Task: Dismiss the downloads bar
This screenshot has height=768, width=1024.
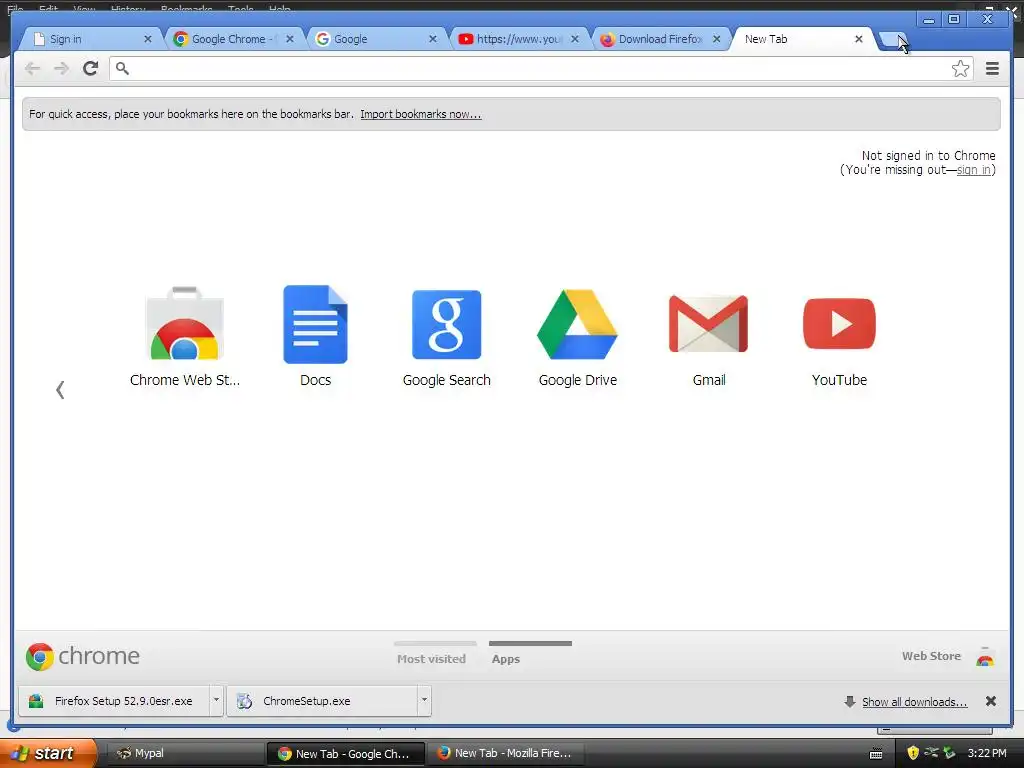Action: 991,701
